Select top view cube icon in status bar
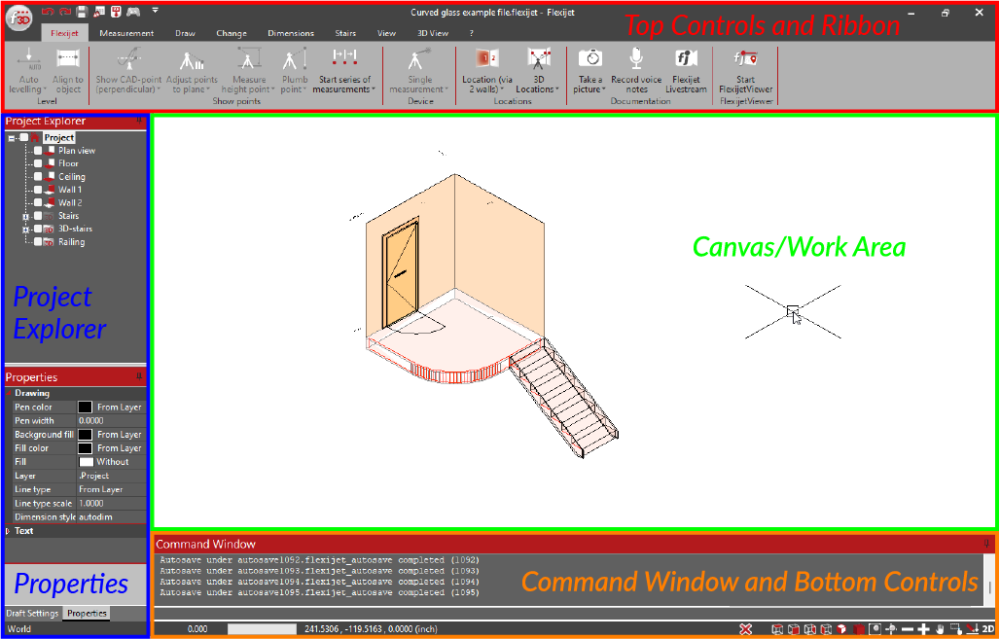This screenshot has height=639, width=1000. coord(777,629)
